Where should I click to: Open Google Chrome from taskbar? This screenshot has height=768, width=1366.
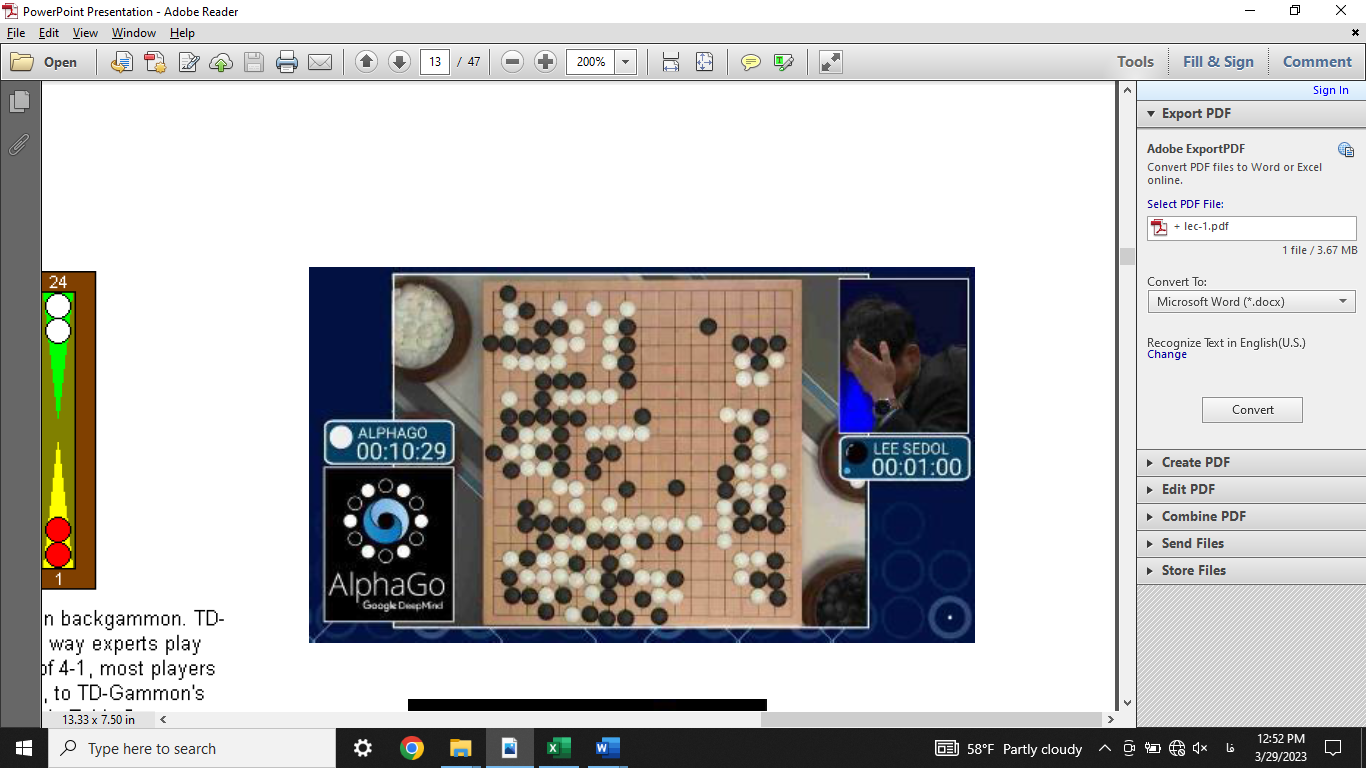[x=412, y=748]
